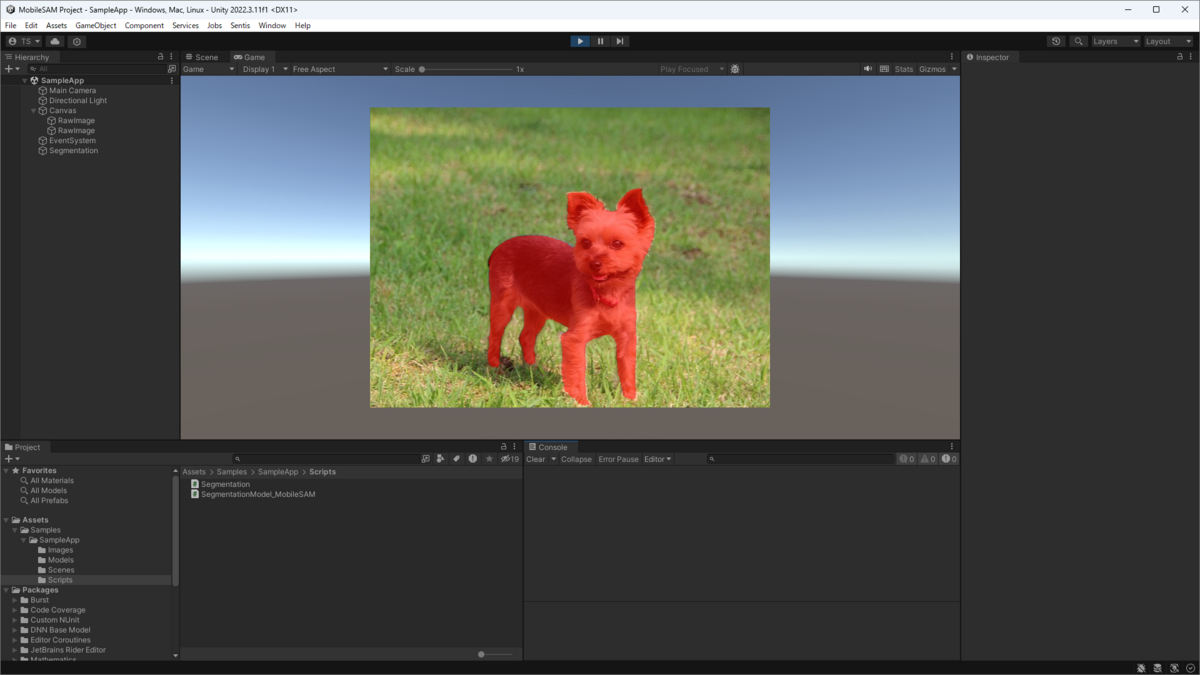Advance one frame with the Step button
The width and height of the screenshot is (1200, 675).
[x=620, y=41]
